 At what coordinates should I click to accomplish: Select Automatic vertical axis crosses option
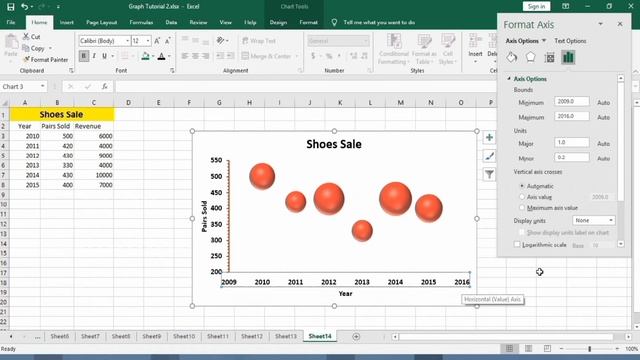[x=522, y=186]
